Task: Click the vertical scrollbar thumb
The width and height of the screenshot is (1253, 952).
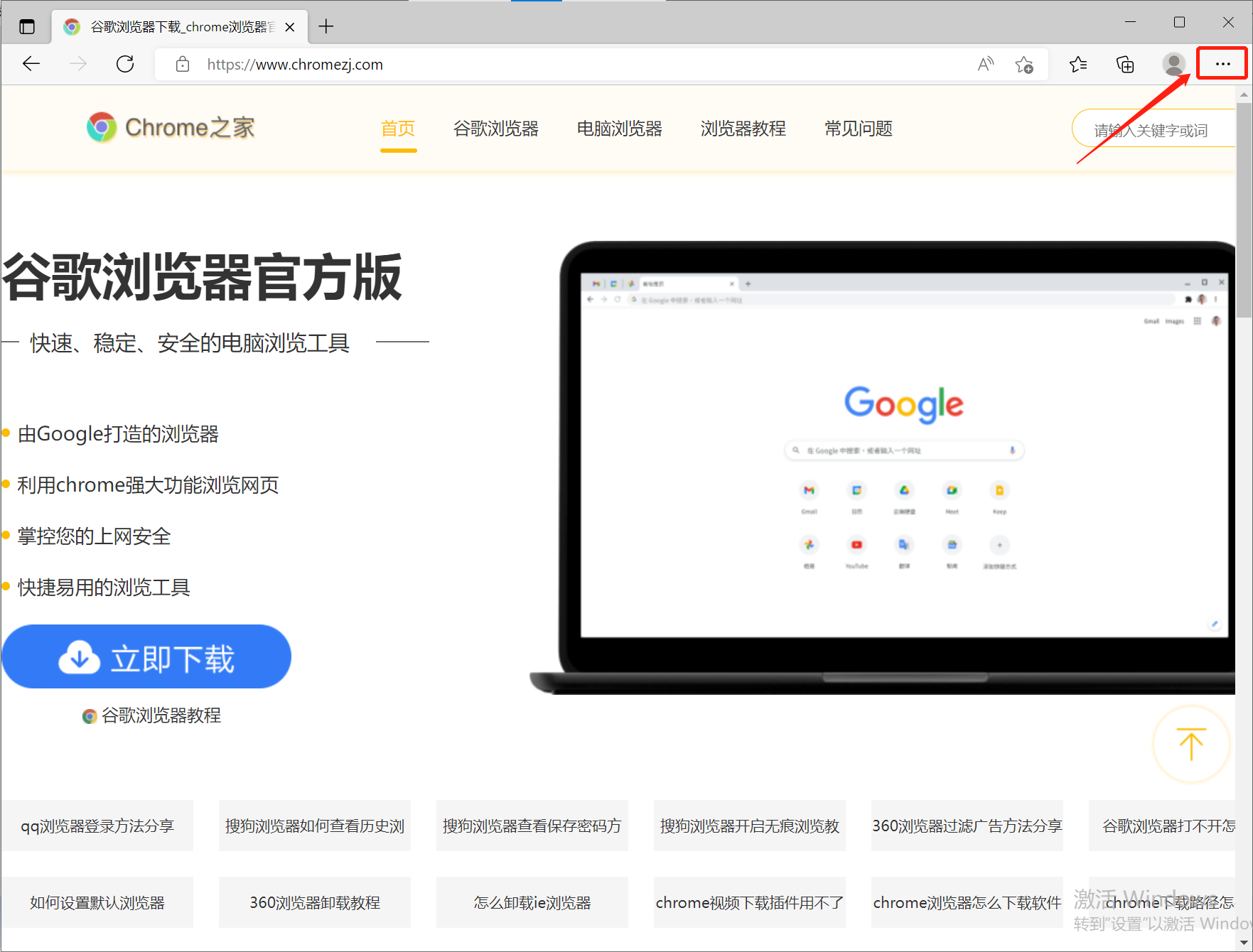Action: tap(1244, 210)
